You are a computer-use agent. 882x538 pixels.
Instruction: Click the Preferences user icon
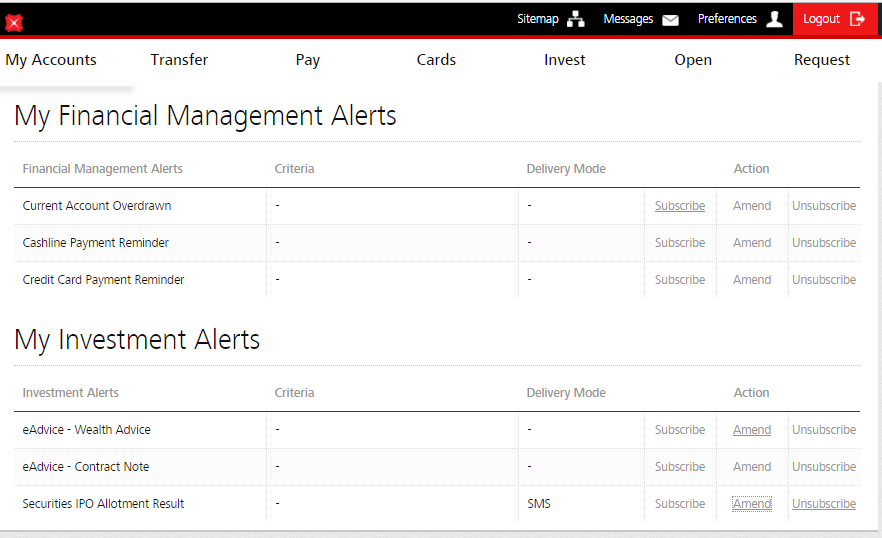pyautogui.click(x=774, y=19)
